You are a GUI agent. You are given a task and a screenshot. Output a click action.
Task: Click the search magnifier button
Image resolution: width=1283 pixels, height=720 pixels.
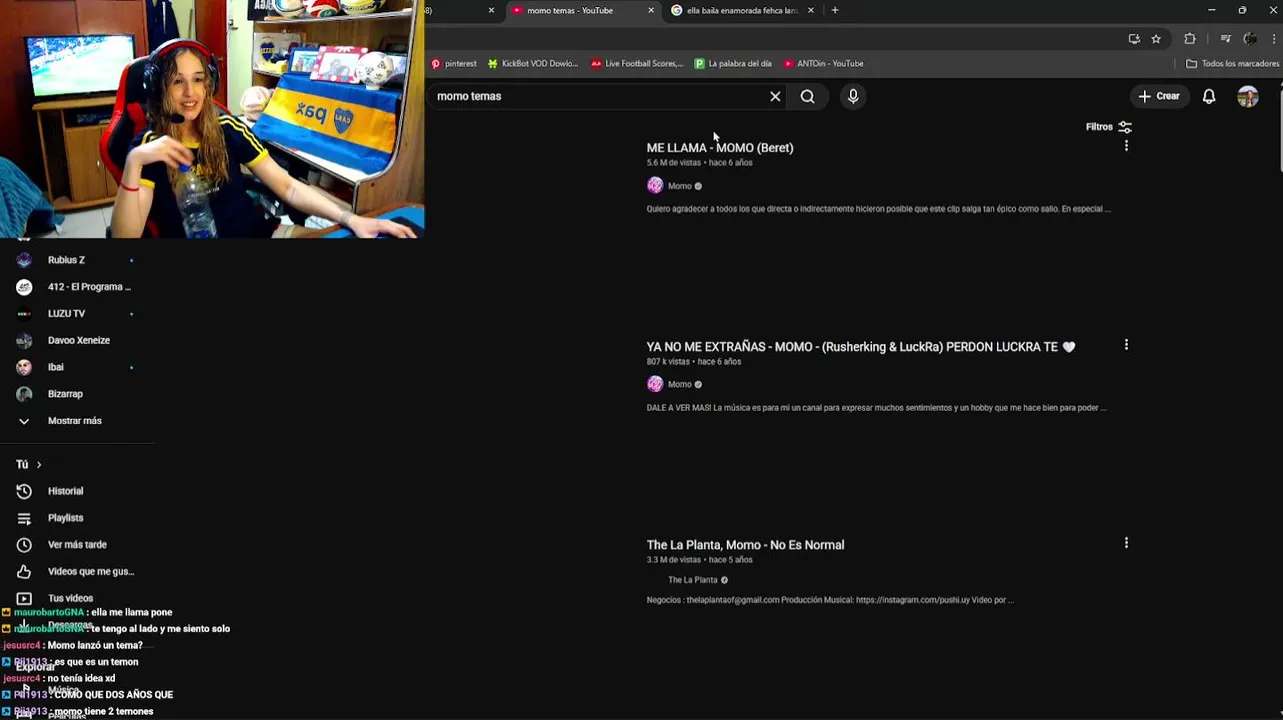(x=807, y=96)
